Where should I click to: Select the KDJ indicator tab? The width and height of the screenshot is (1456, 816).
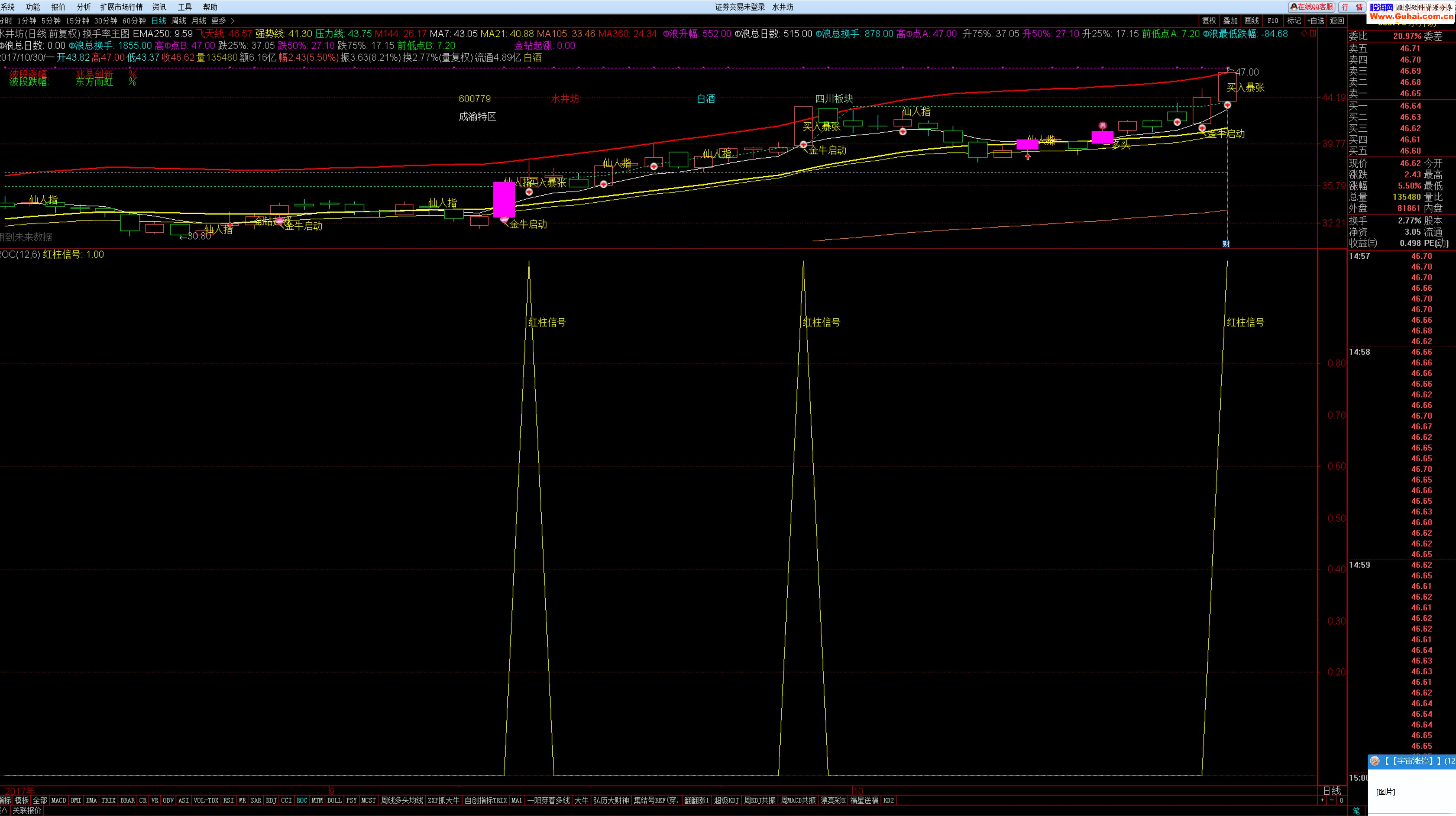271,800
